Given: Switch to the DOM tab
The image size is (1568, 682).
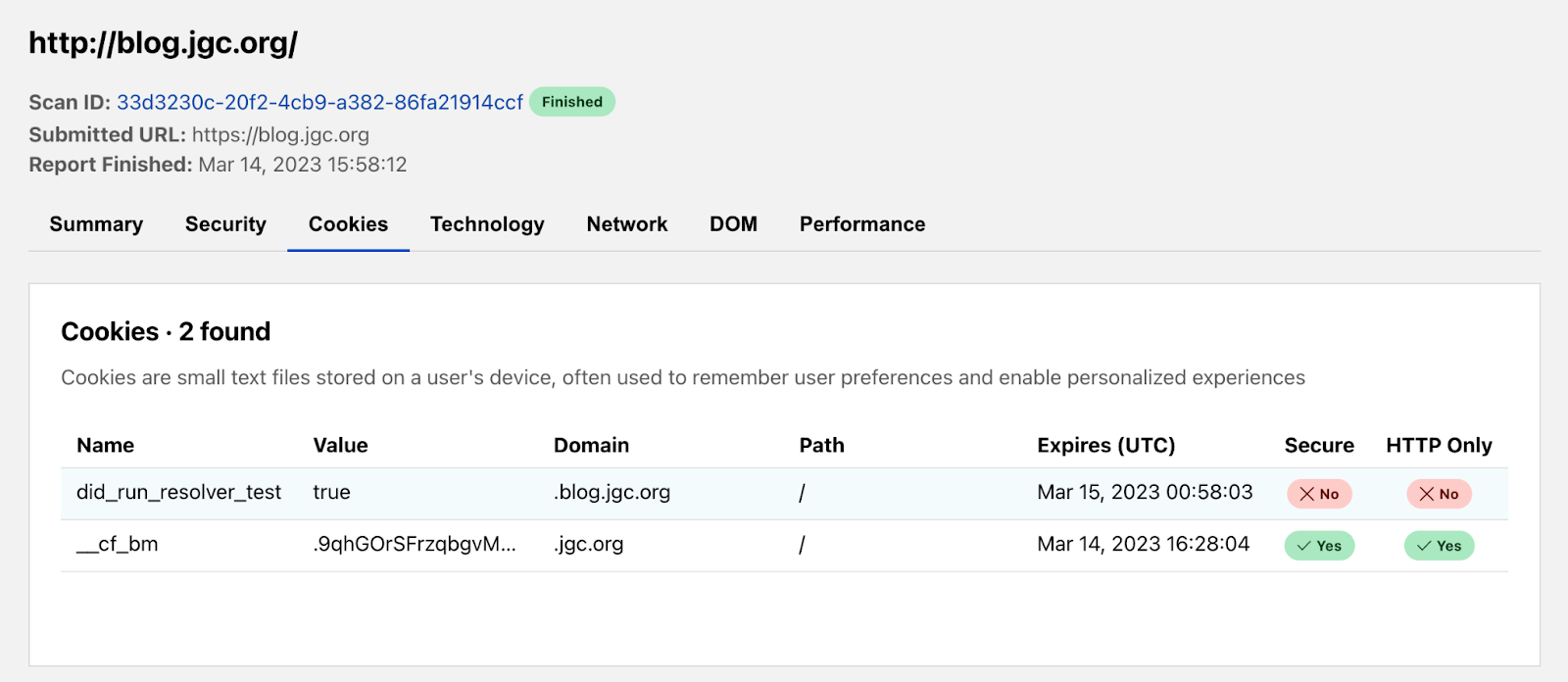Looking at the screenshot, I should (733, 224).
